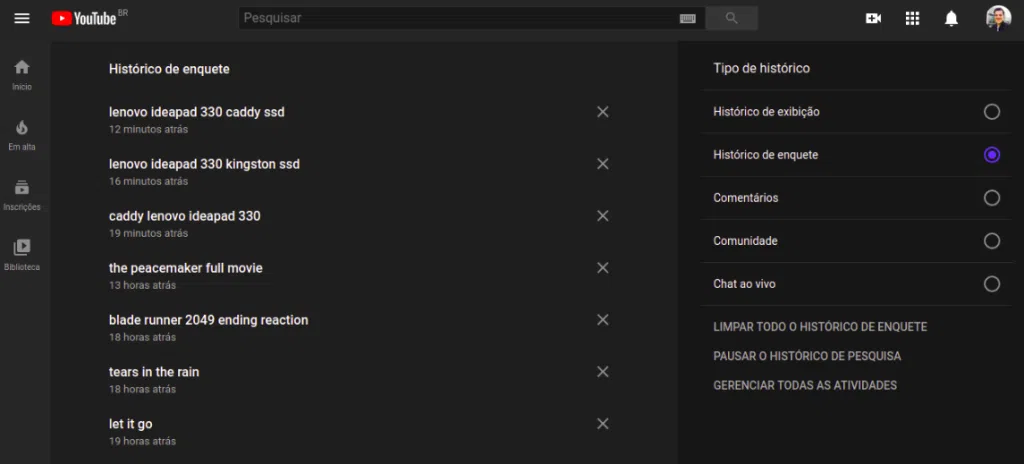Remove 'lenovo ideapad 330 caddy ssd' entry

(x=603, y=112)
